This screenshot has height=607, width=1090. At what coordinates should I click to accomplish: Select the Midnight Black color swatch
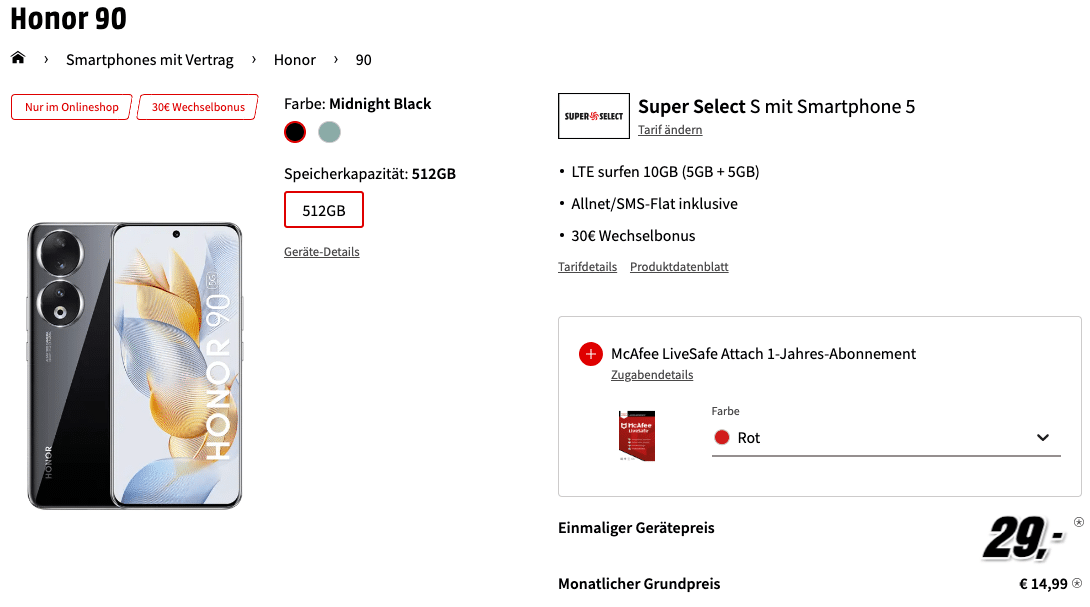click(295, 132)
